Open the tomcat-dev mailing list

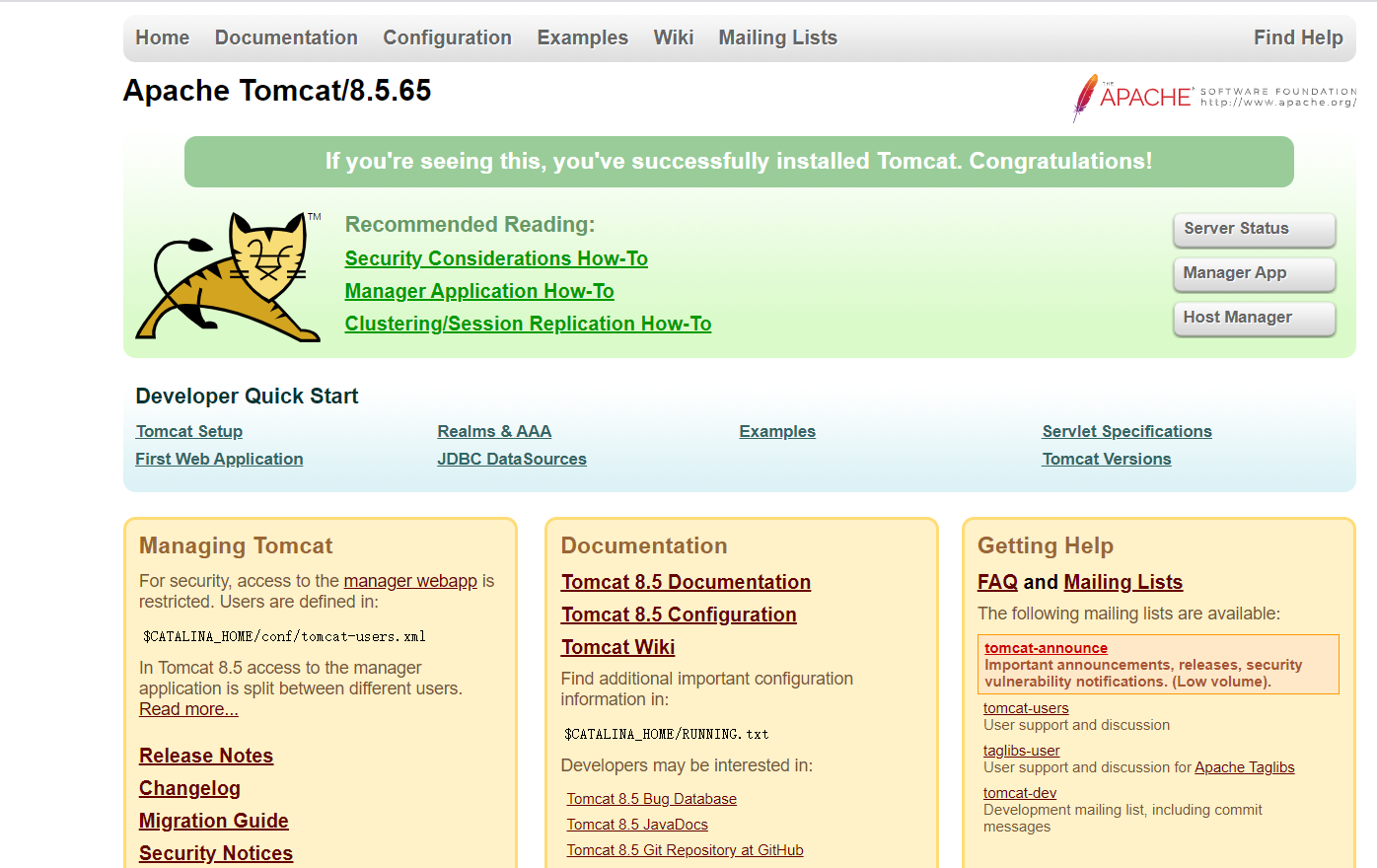coord(1020,793)
